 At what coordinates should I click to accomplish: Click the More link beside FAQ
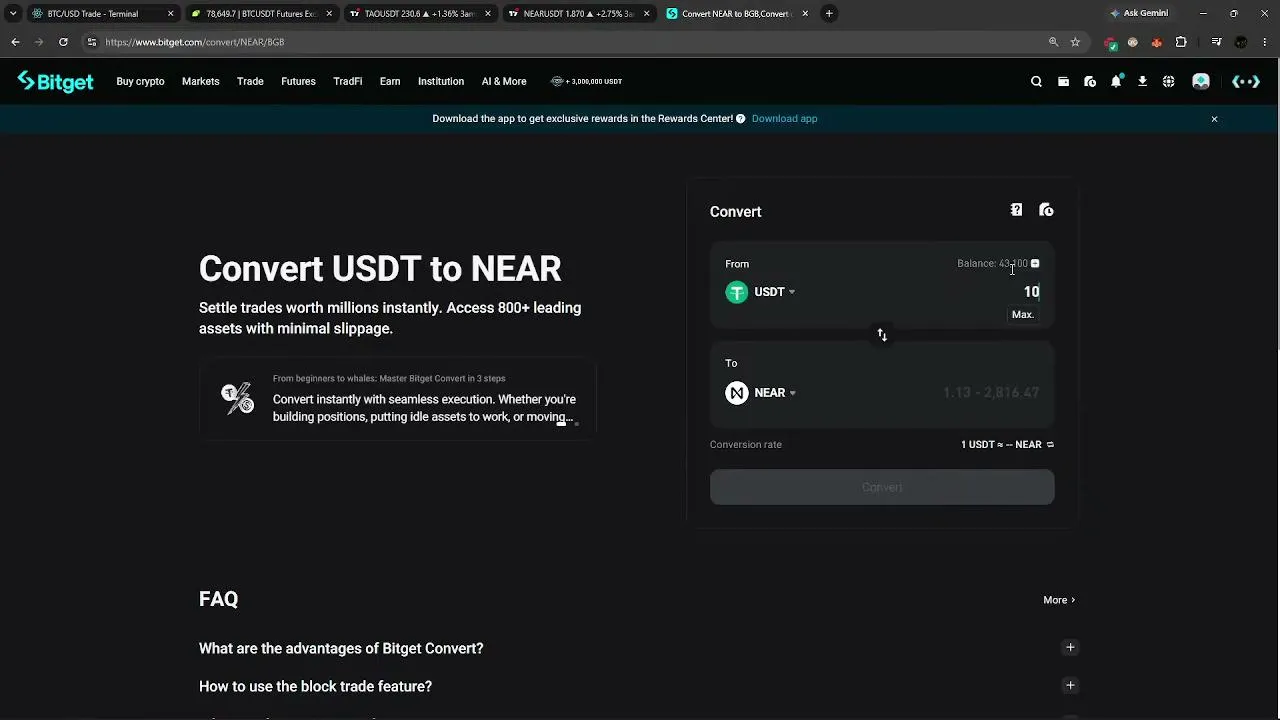pyautogui.click(x=1059, y=600)
